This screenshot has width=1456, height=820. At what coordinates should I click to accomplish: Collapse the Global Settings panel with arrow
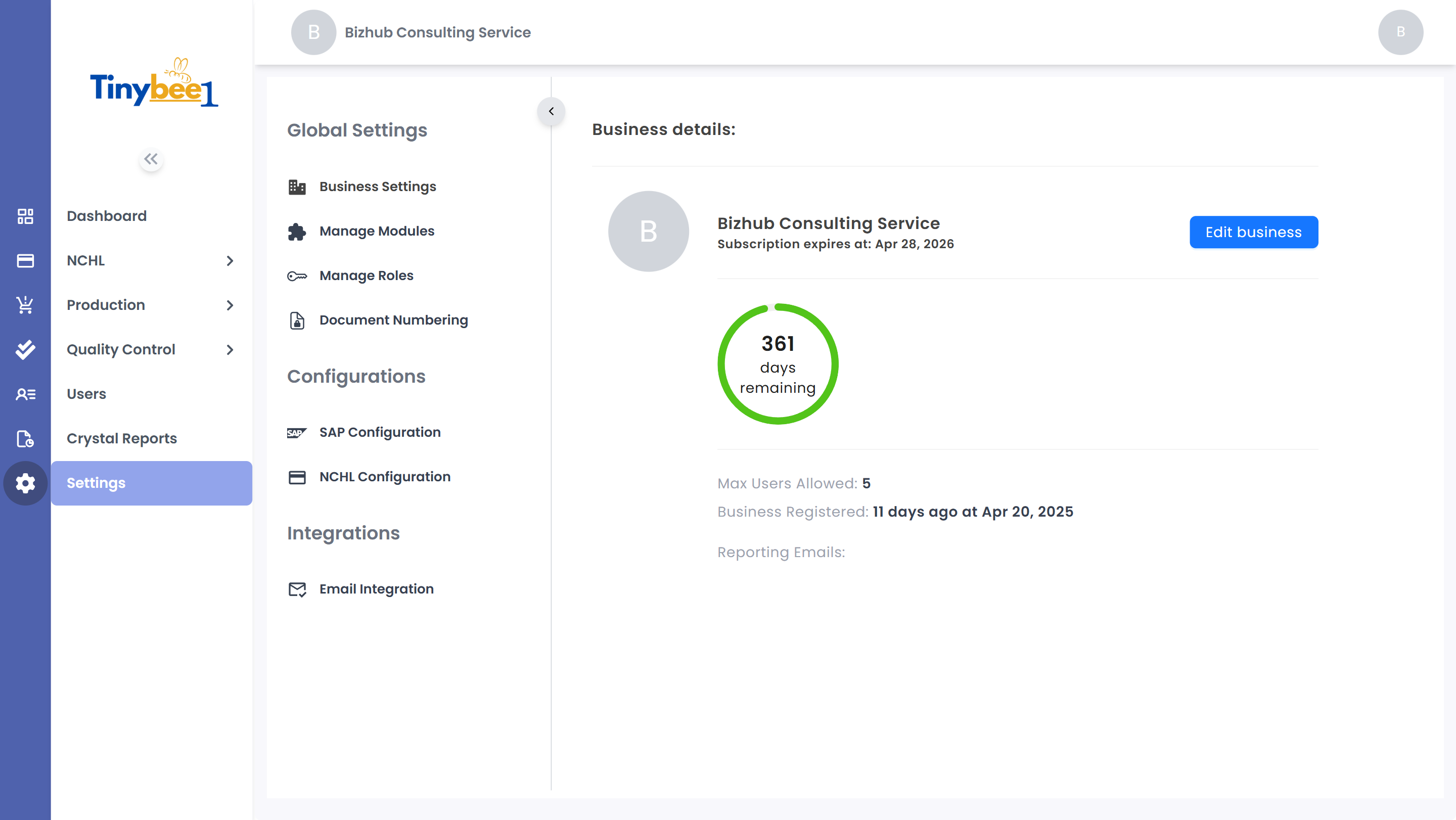551,111
